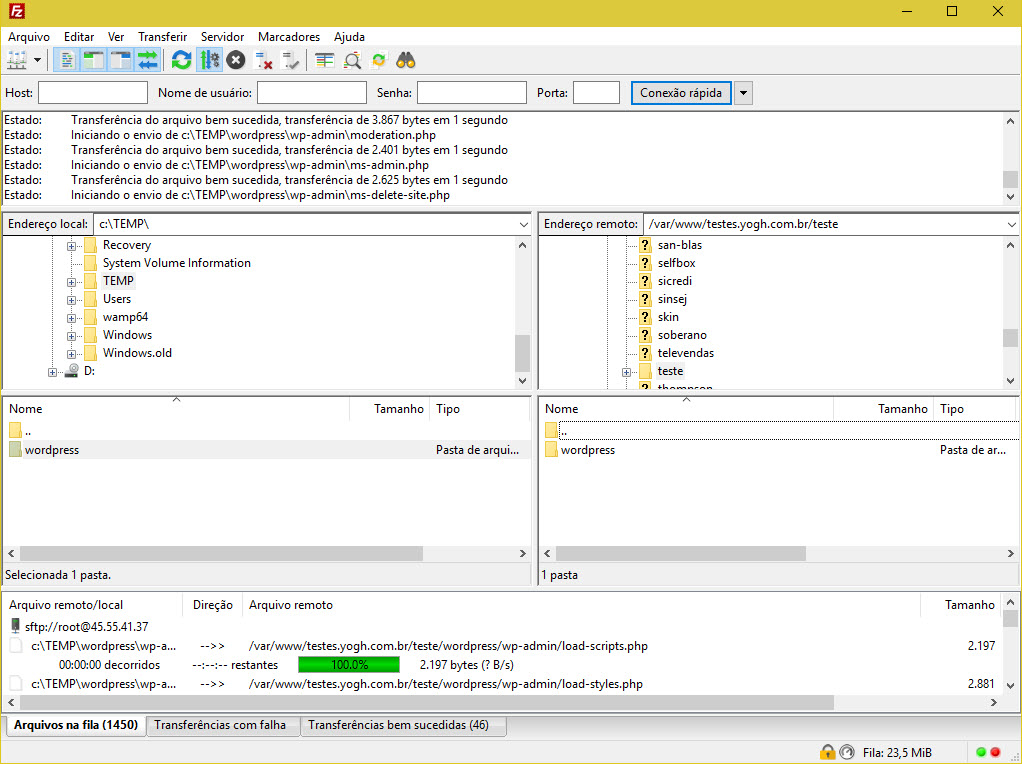Expand the Recovery folder node

(72, 246)
